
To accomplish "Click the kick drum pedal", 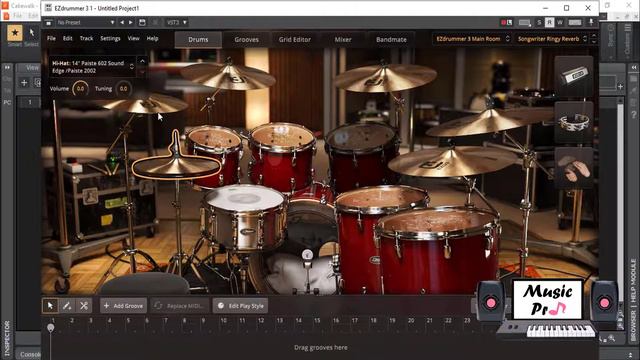I will tap(308, 271).
